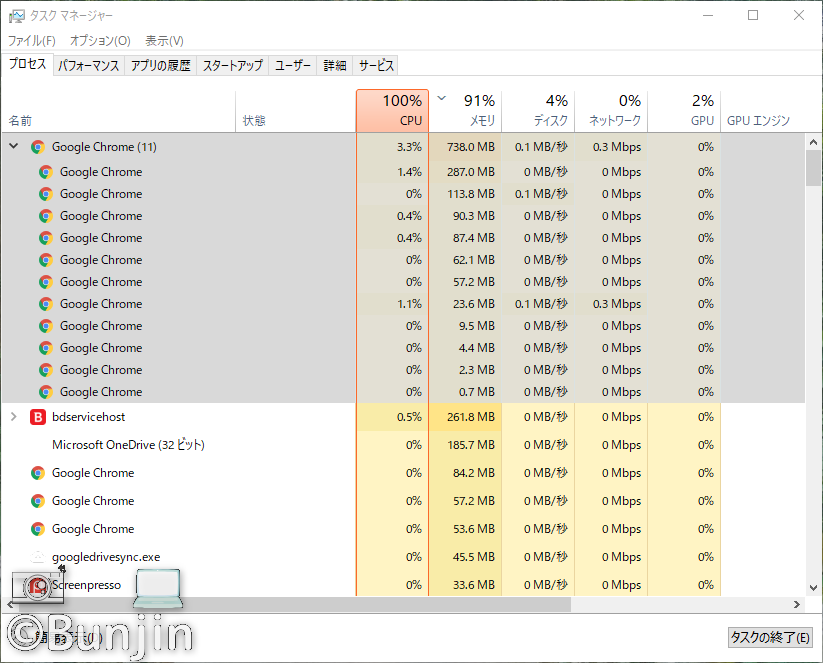
Task: Click the GPU エンジン column header
Action: coord(763,111)
